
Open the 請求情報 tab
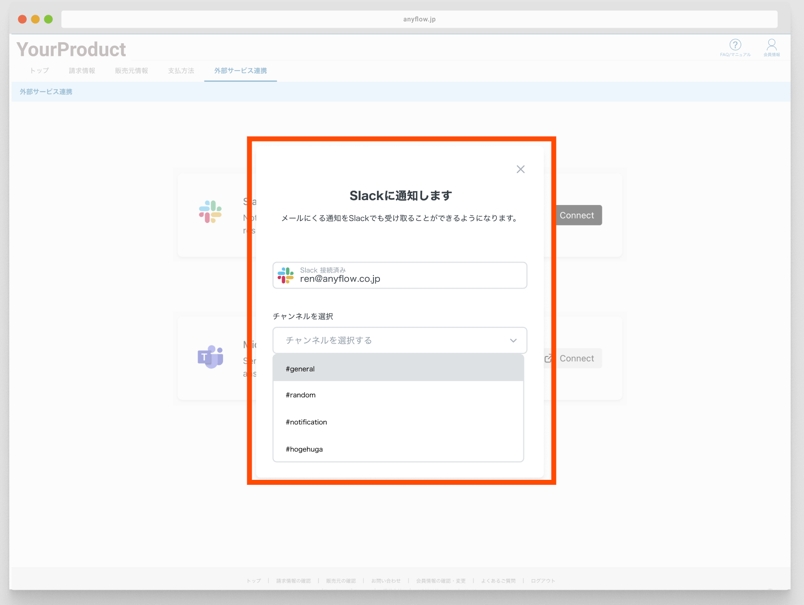click(x=82, y=71)
